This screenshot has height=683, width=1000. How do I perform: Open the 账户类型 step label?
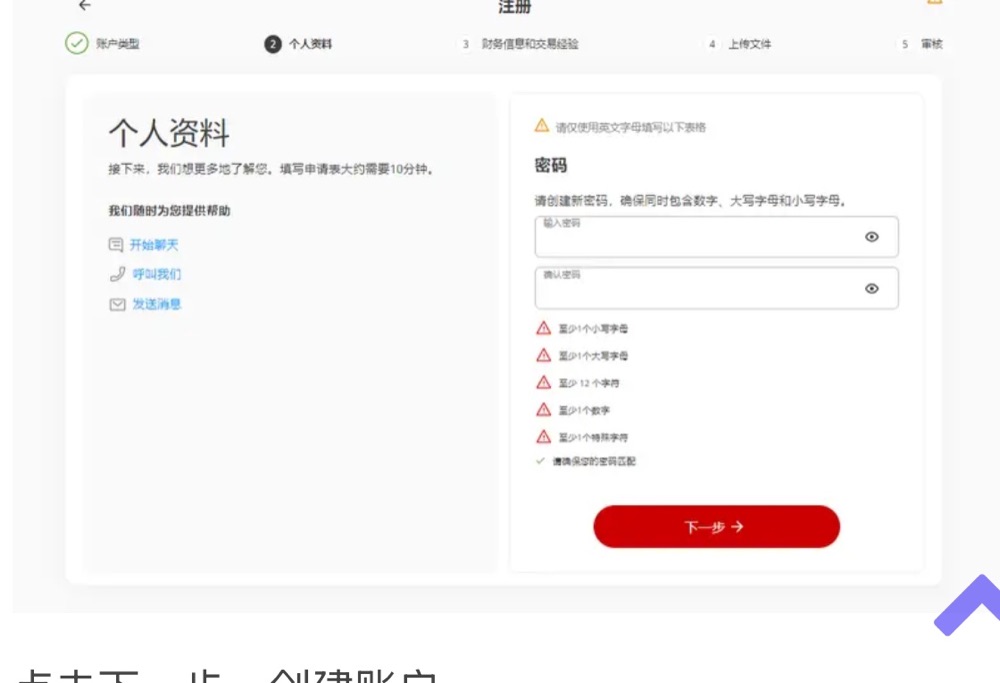click(x=118, y=44)
